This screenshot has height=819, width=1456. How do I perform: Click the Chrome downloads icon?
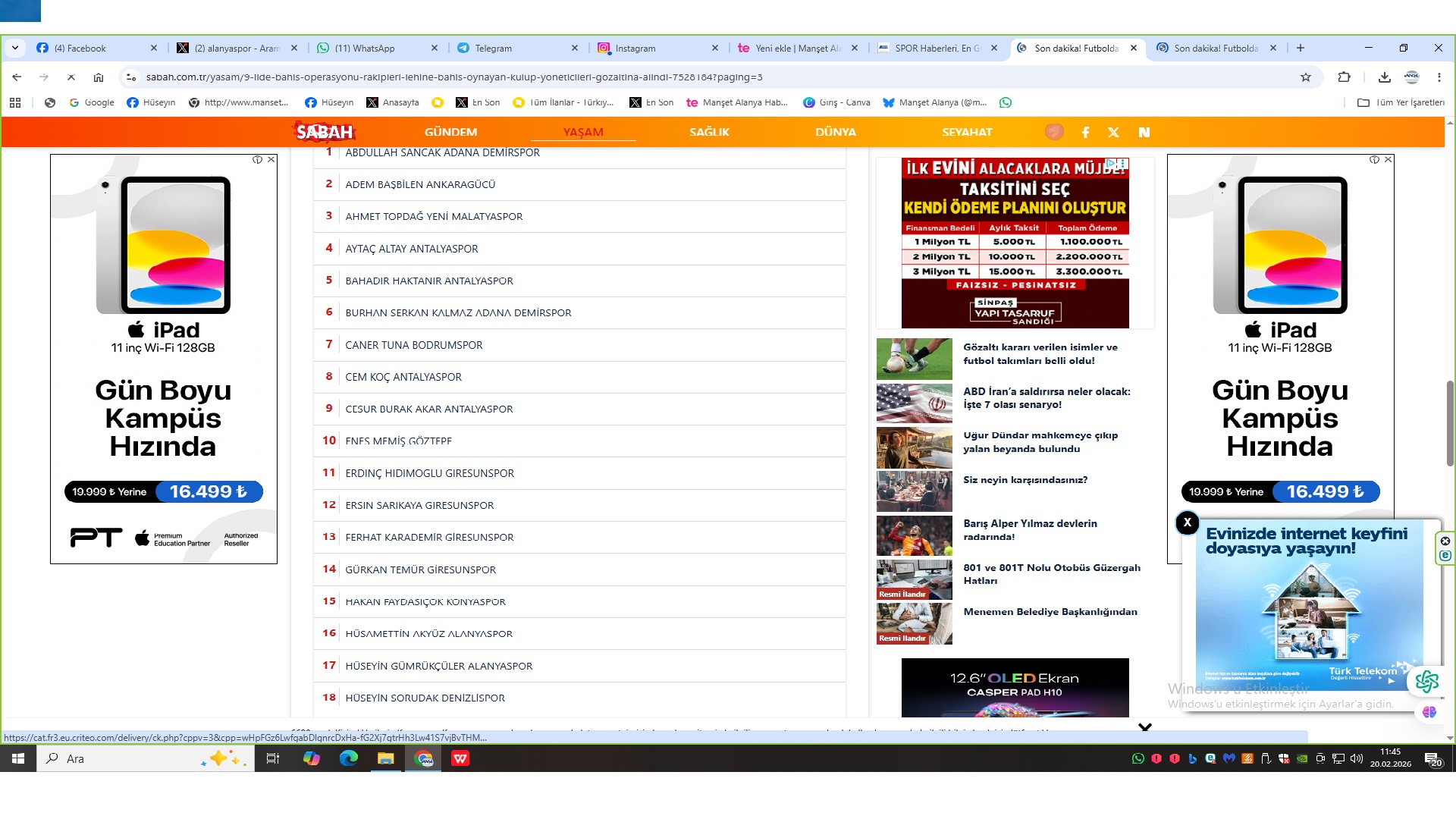tap(1384, 77)
